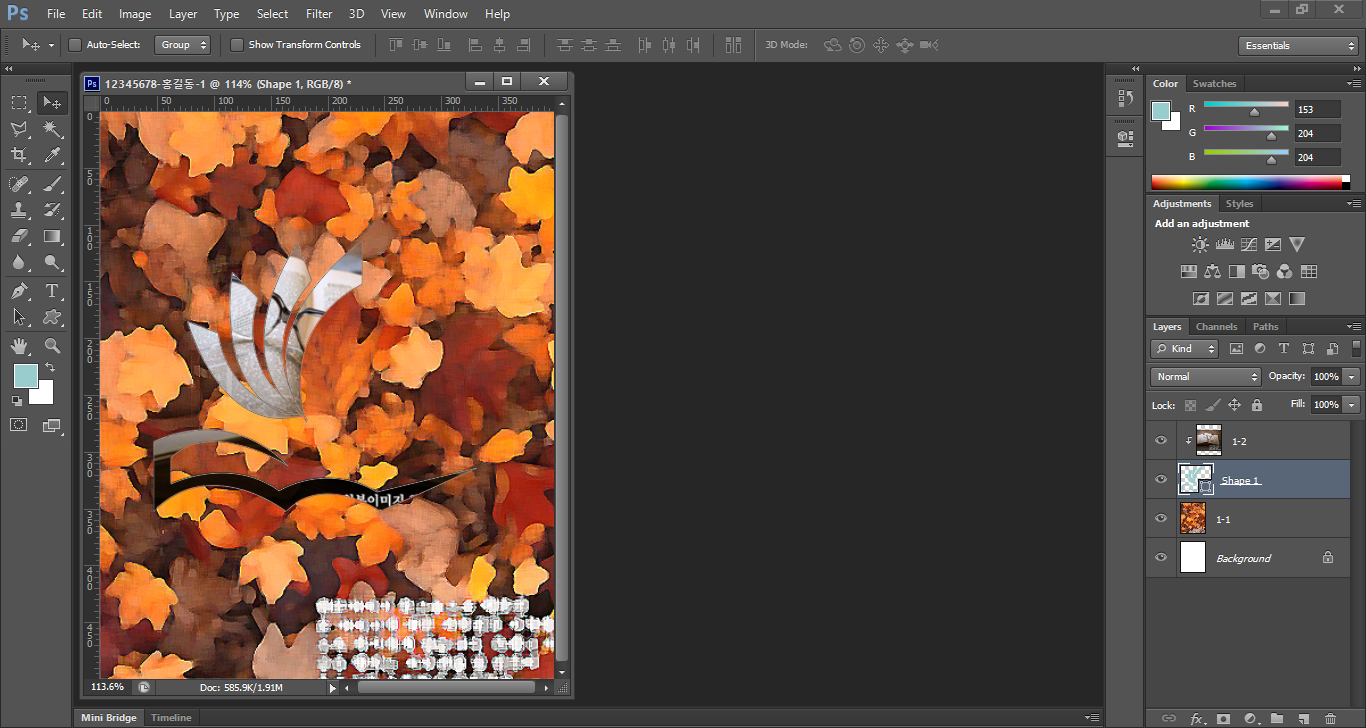Add a Levels adjustment
The width and height of the screenshot is (1366, 728).
point(1225,244)
